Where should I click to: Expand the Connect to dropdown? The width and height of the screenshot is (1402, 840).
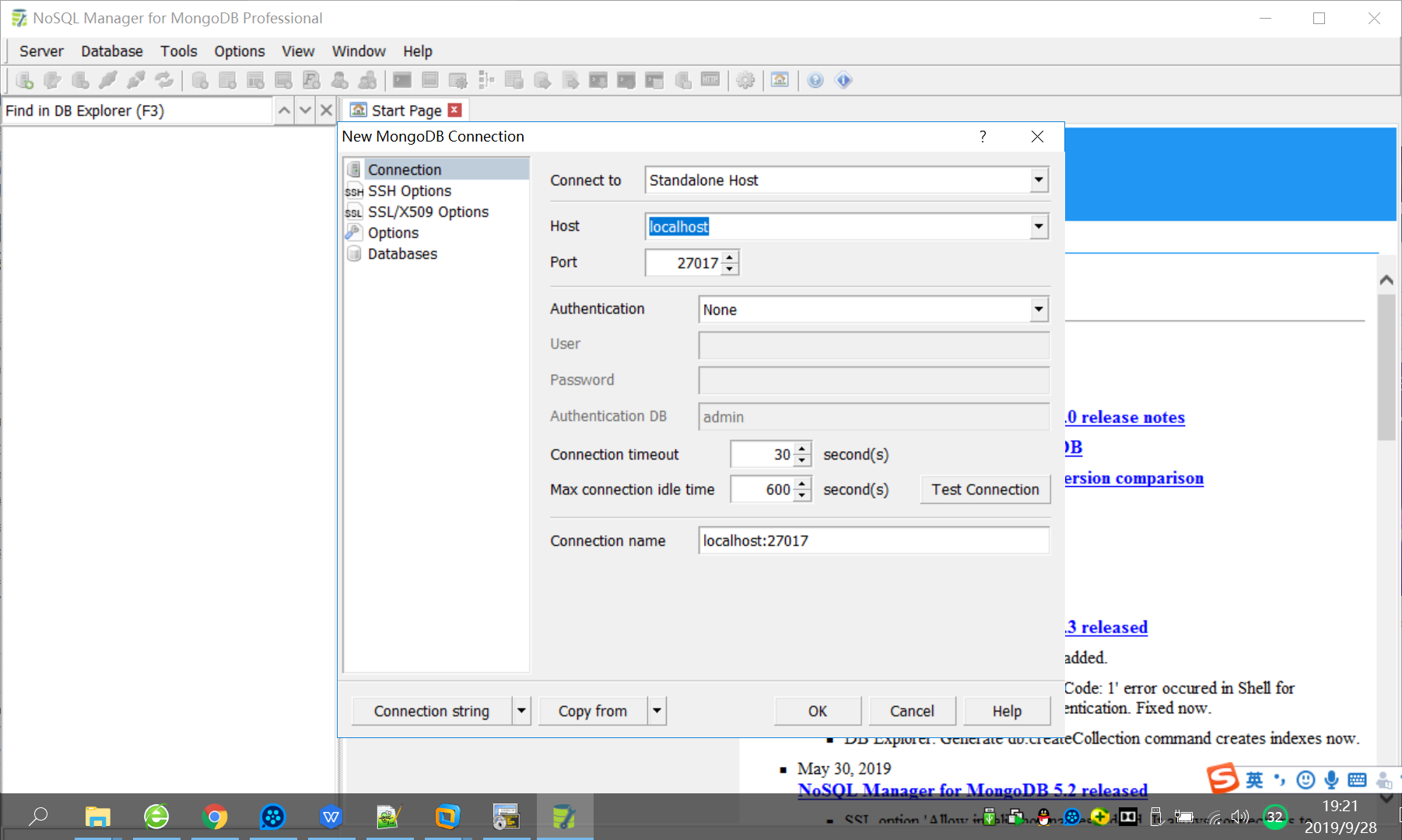pos(1039,180)
